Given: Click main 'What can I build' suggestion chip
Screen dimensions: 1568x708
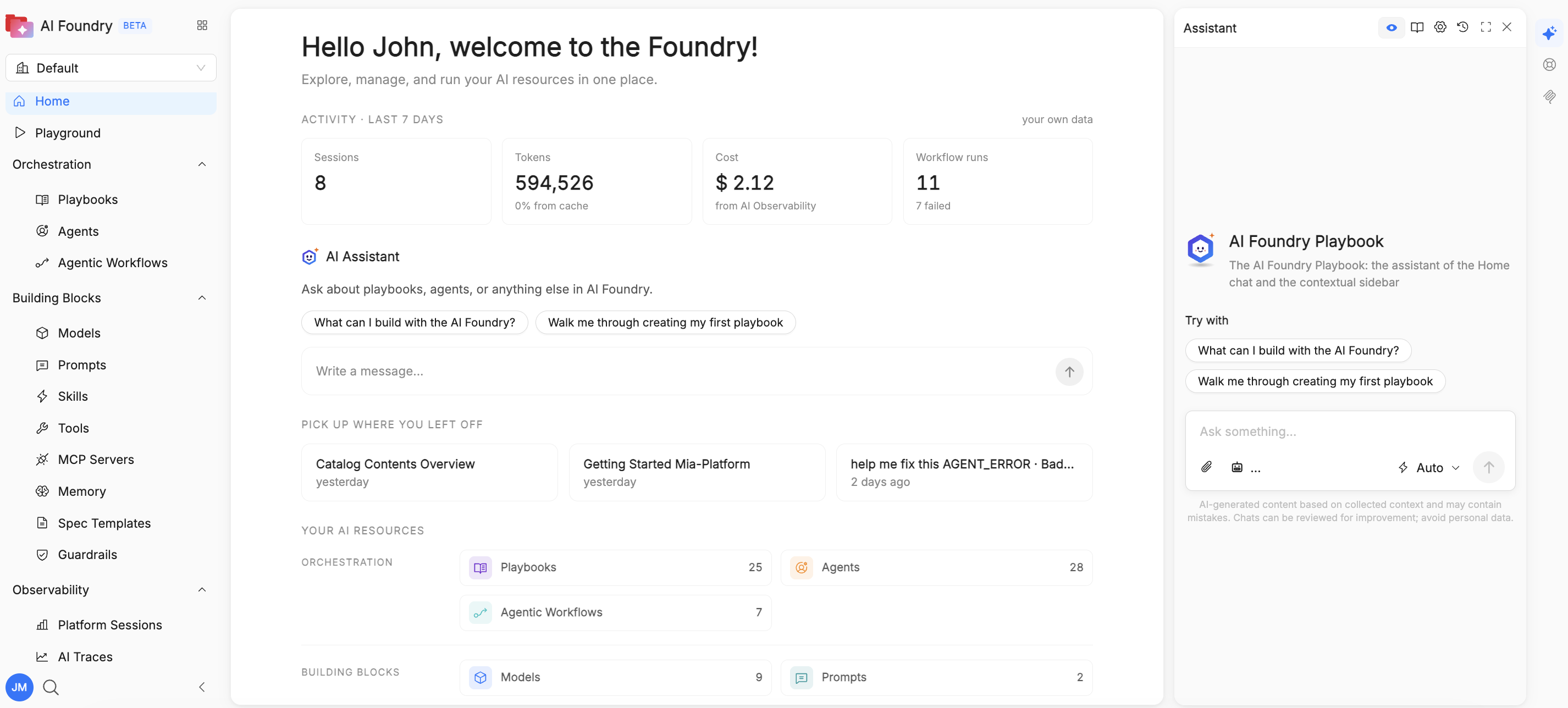Looking at the screenshot, I should (415, 322).
